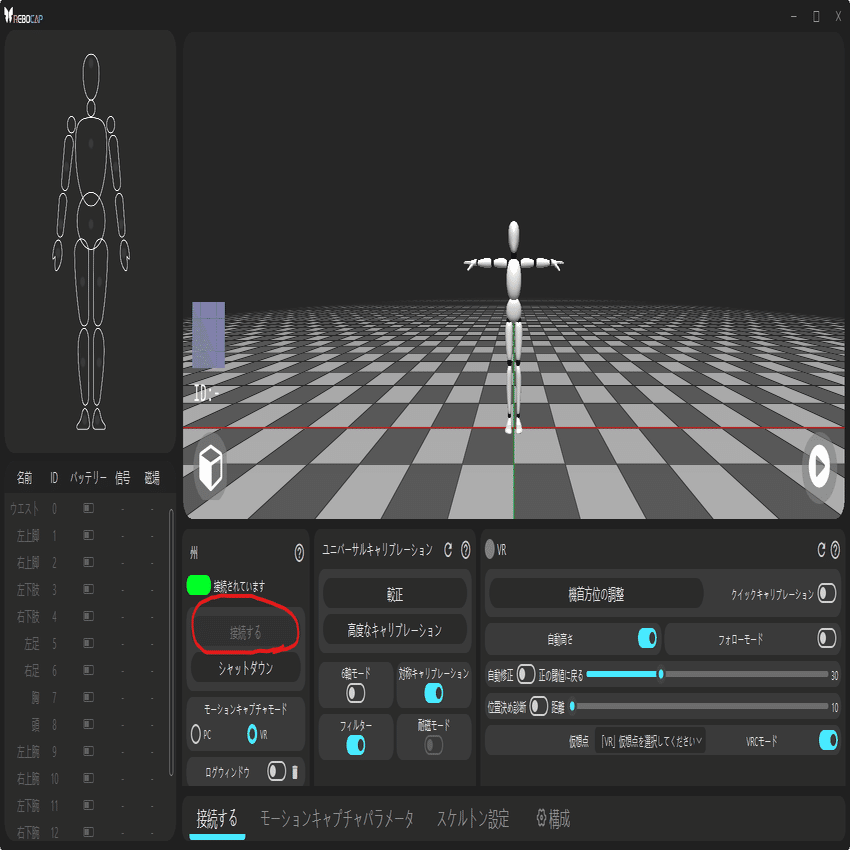Viewport: 850px width, 850px height.
Task: Click the green connection status indicator
Action: pyautogui.click(x=198, y=585)
